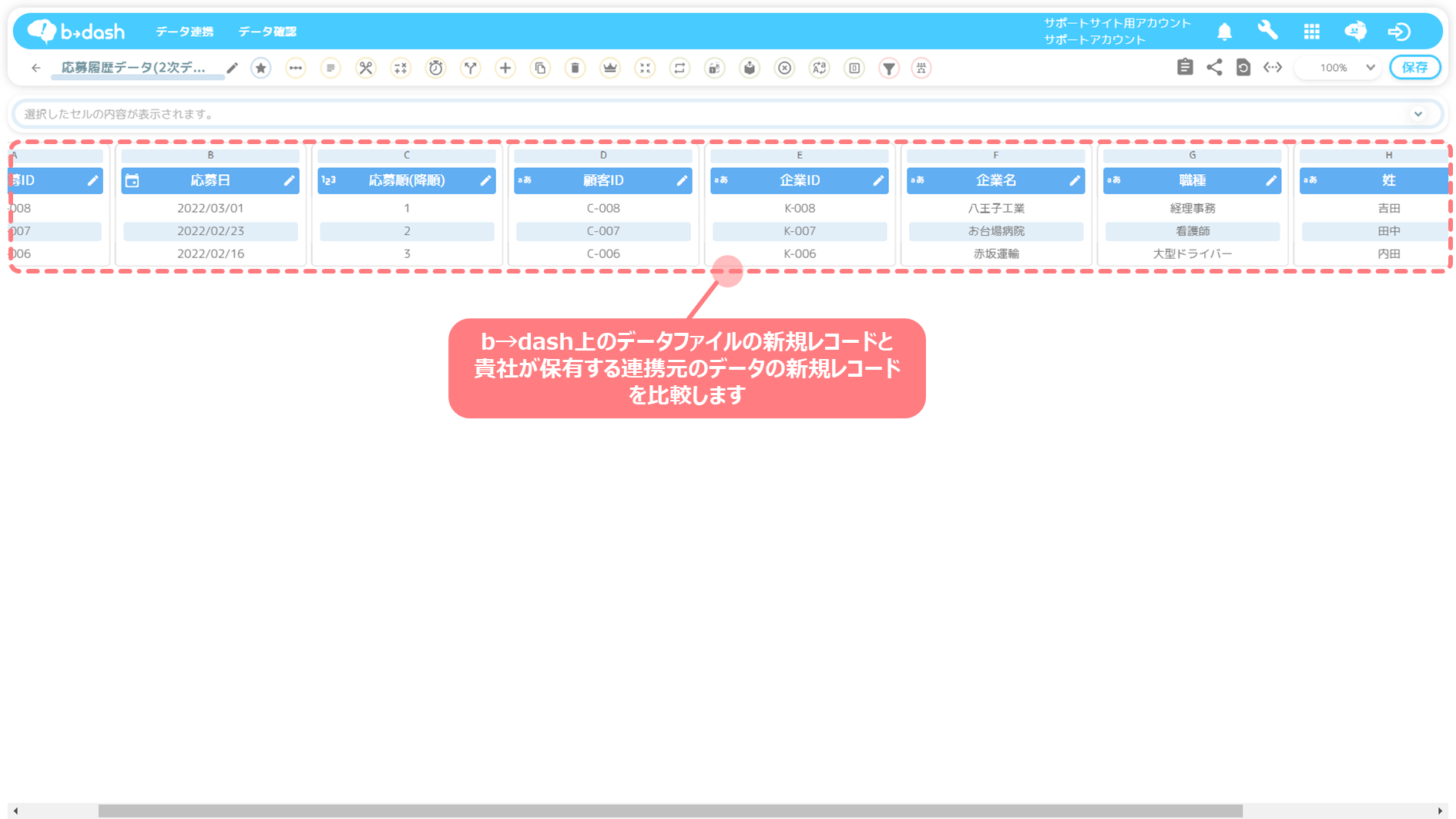Click the funnel filter toolbar icon
Viewport: 1456px width, 819px height.
pyautogui.click(x=889, y=68)
